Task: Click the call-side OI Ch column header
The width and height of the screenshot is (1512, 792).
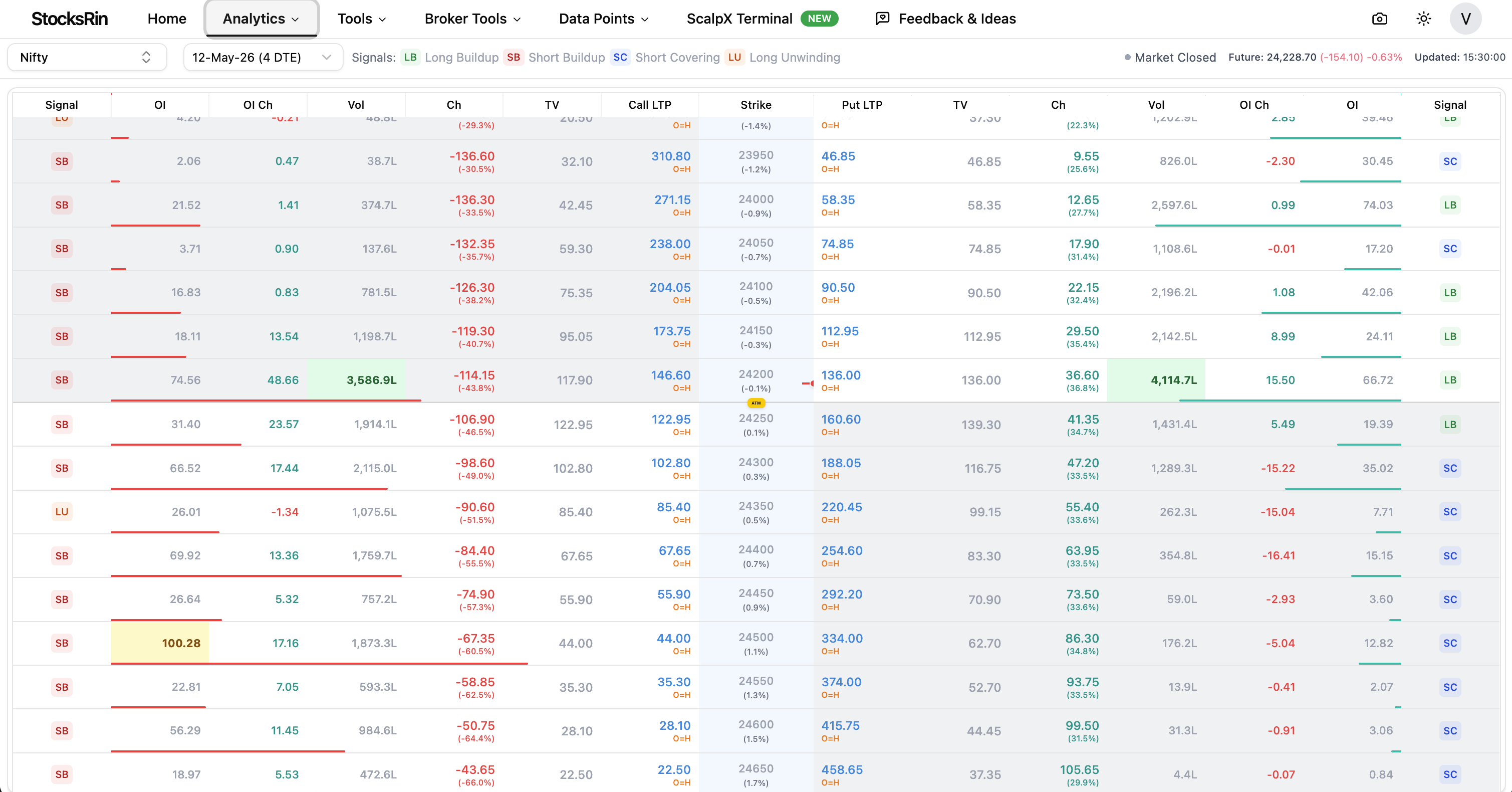Action: [258, 104]
